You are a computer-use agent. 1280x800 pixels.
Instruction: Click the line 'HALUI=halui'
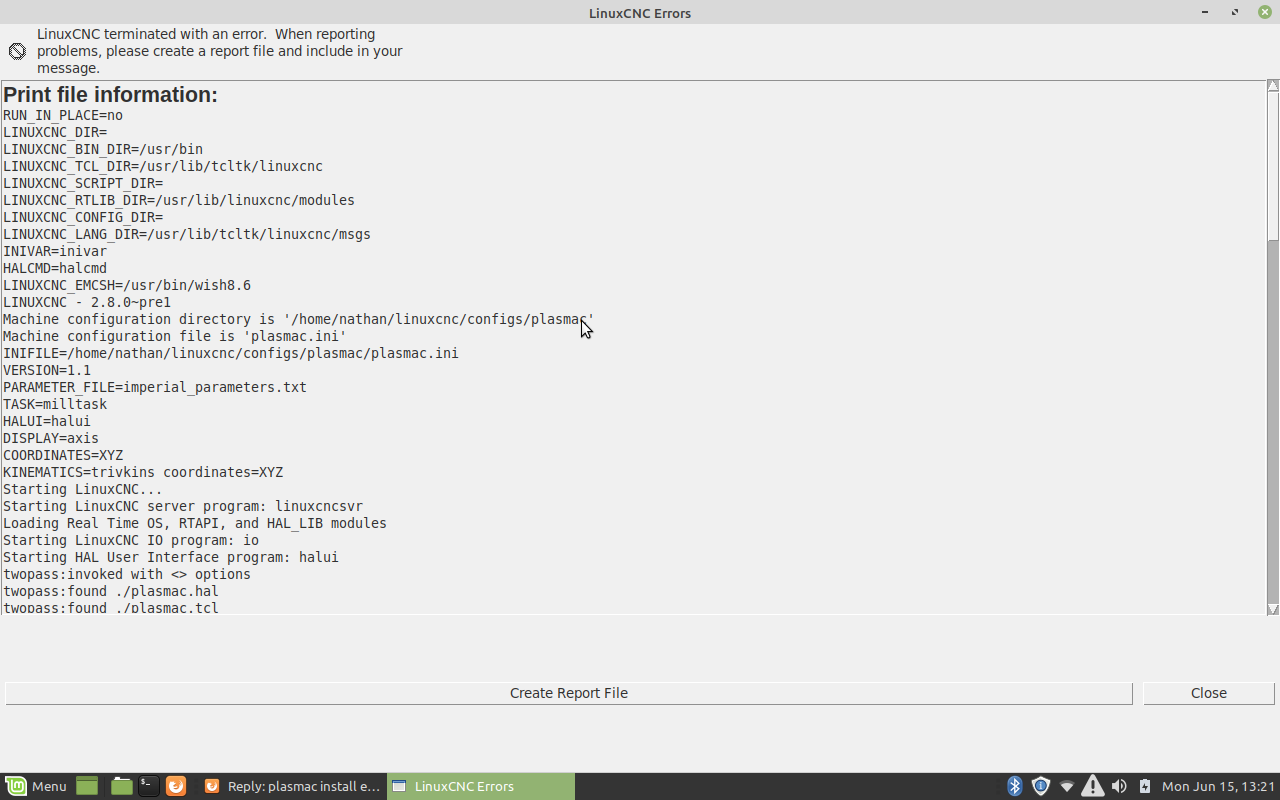click(47, 421)
